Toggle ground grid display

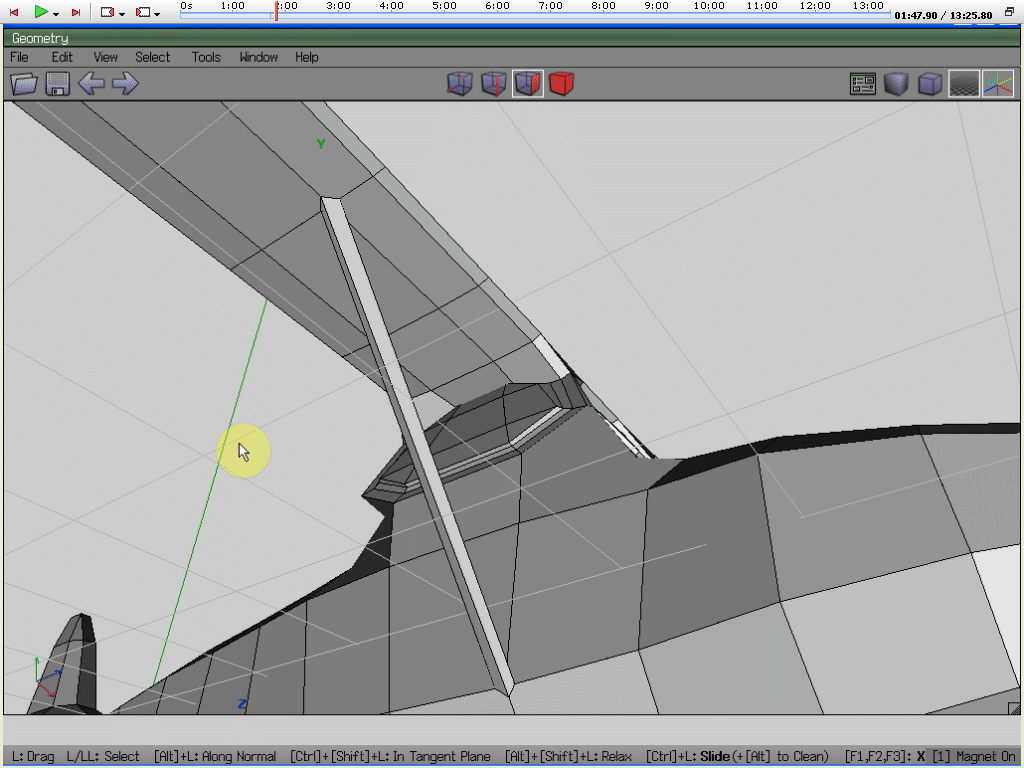point(964,84)
